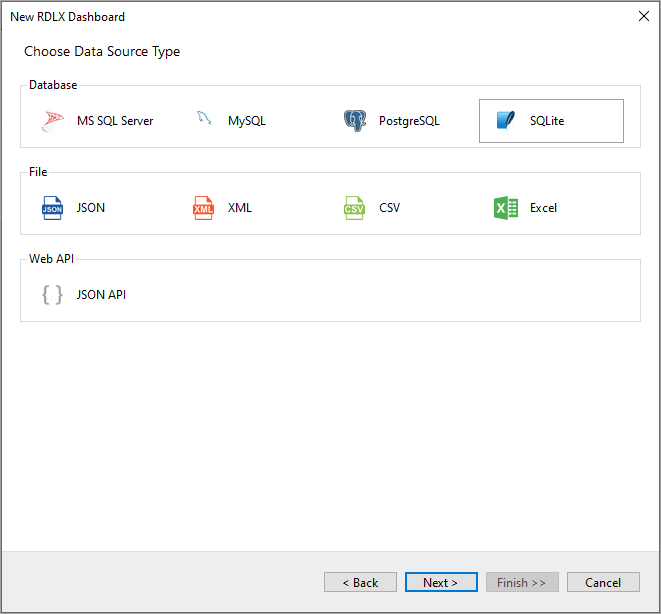Click the Excel label

(543, 208)
